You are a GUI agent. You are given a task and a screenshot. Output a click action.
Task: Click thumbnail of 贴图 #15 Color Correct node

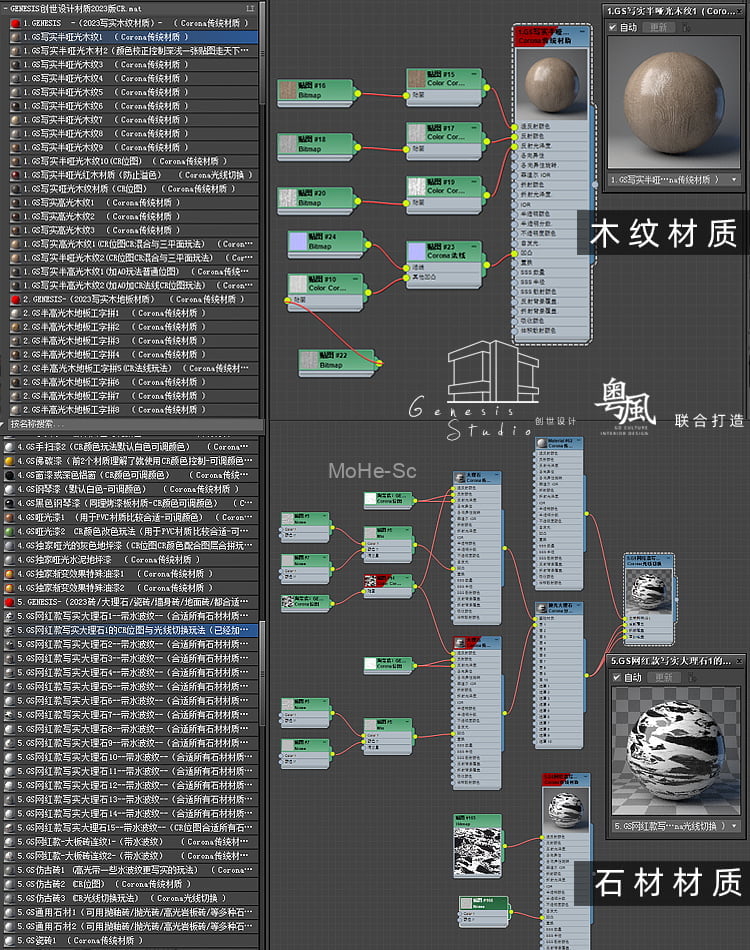pyautogui.click(x=416, y=79)
